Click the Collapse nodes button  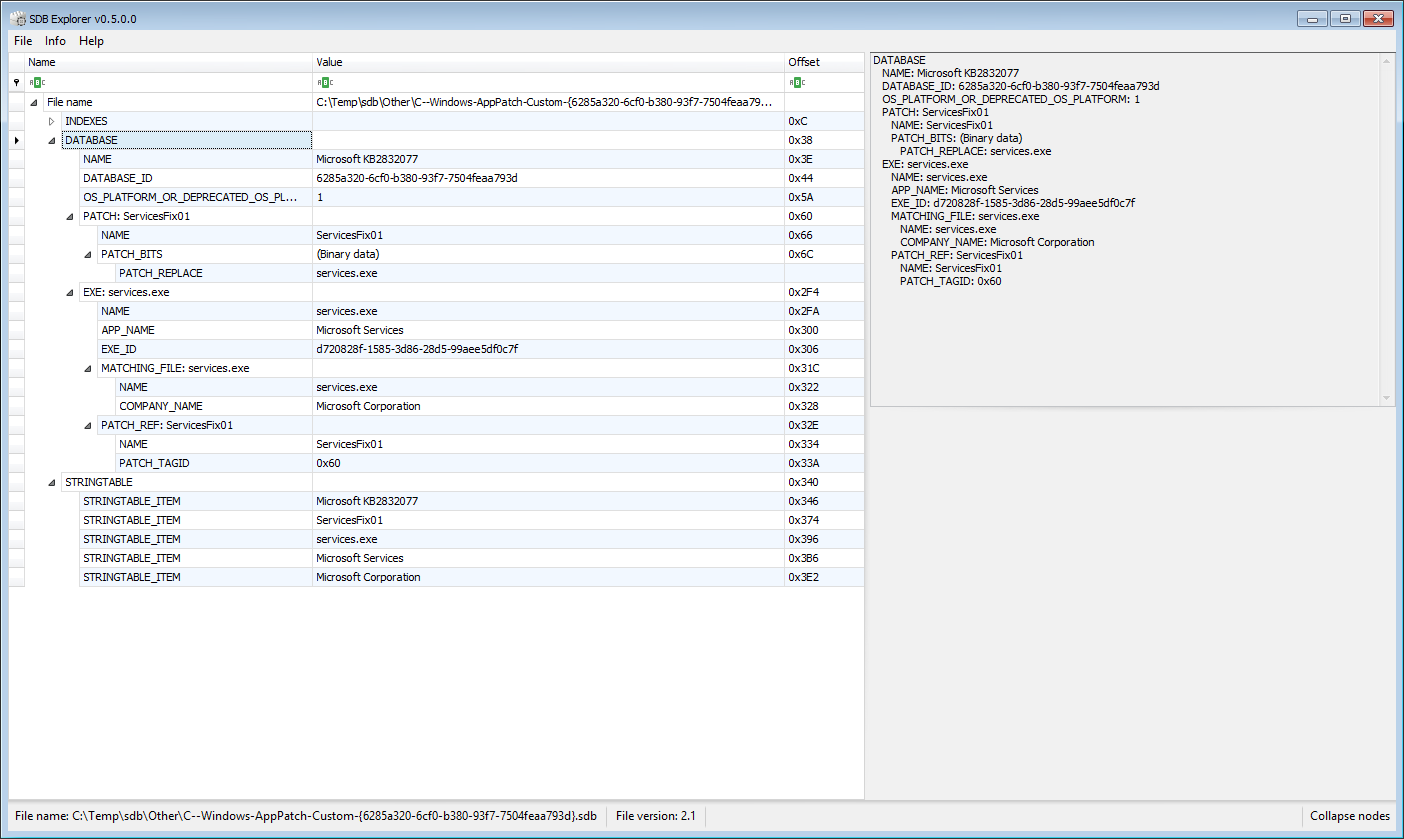pyautogui.click(x=1350, y=816)
